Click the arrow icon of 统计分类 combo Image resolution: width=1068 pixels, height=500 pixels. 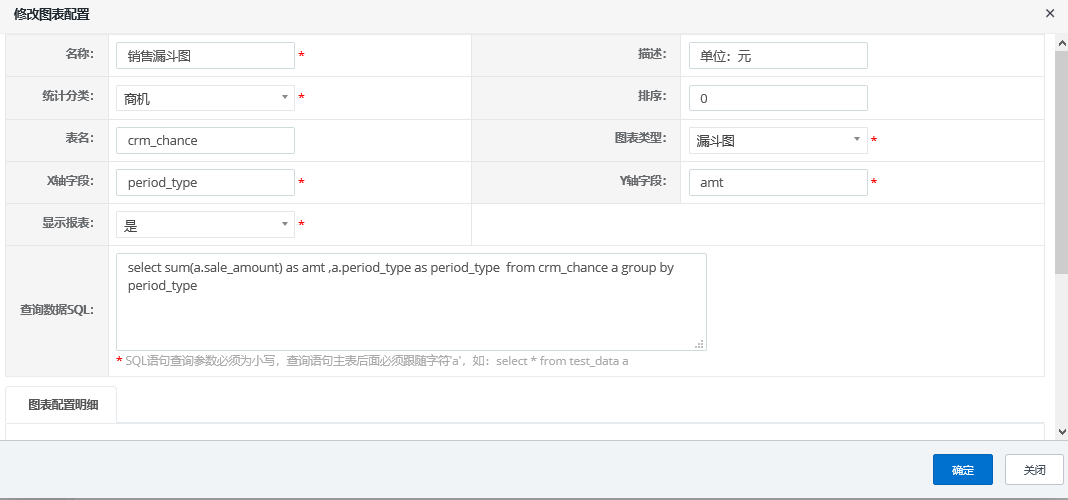(284, 98)
